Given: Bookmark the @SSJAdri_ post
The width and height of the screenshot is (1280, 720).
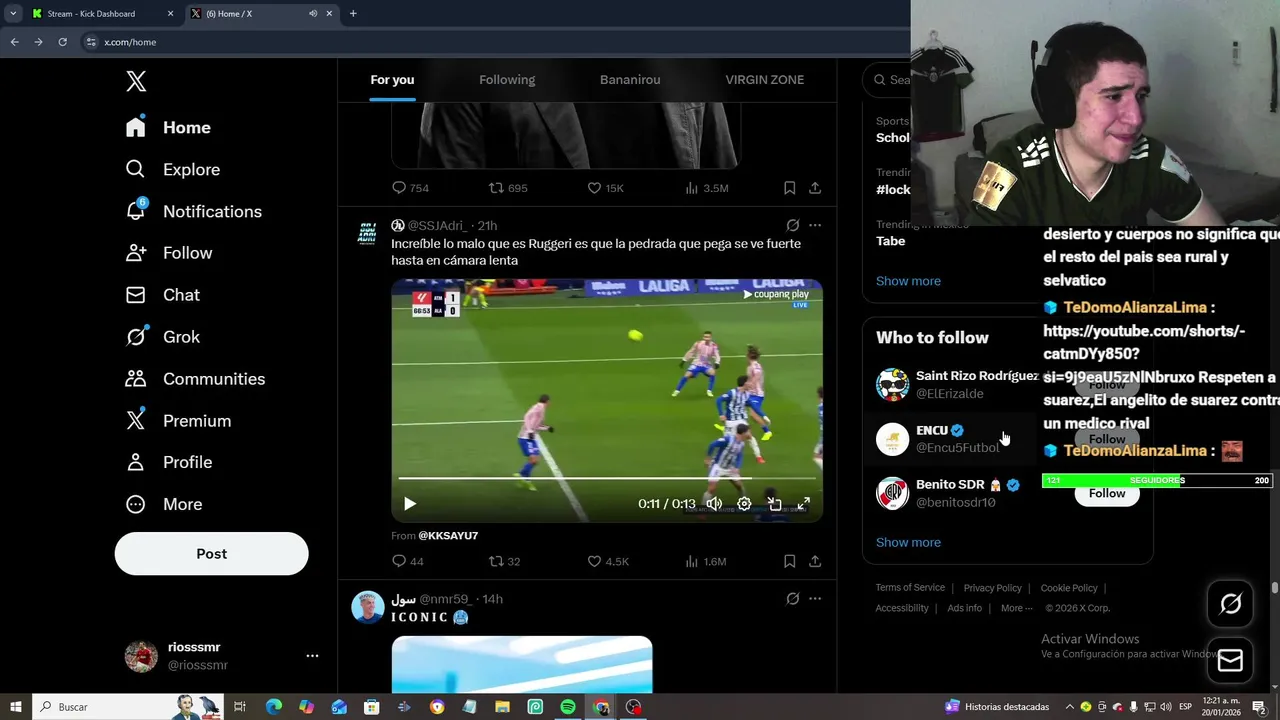Looking at the screenshot, I should click(x=789, y=561).
